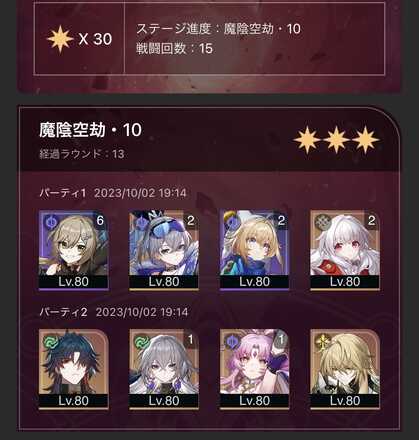Click the third clear star in stage header

coord(366,140)
